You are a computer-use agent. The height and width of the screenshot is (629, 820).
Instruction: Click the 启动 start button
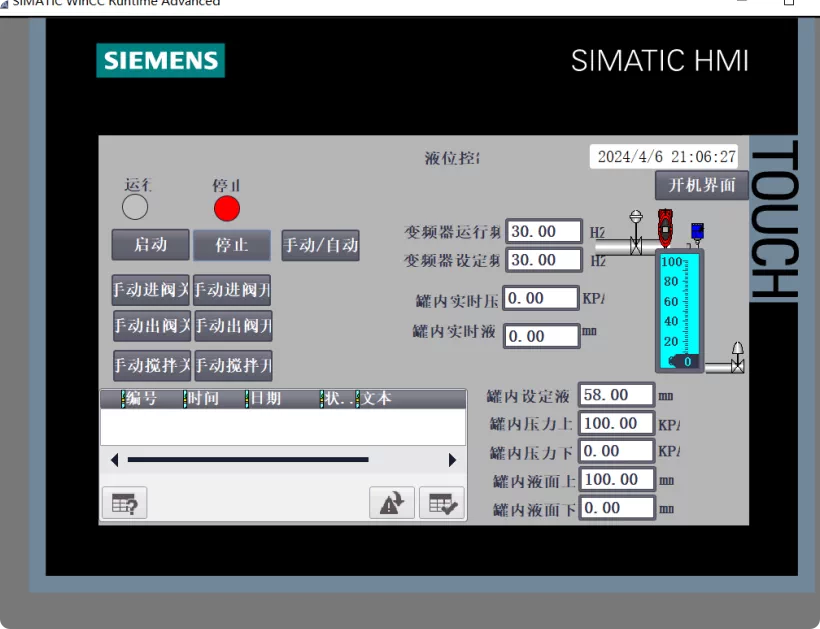pyautogui.click(x=151, y=245)
